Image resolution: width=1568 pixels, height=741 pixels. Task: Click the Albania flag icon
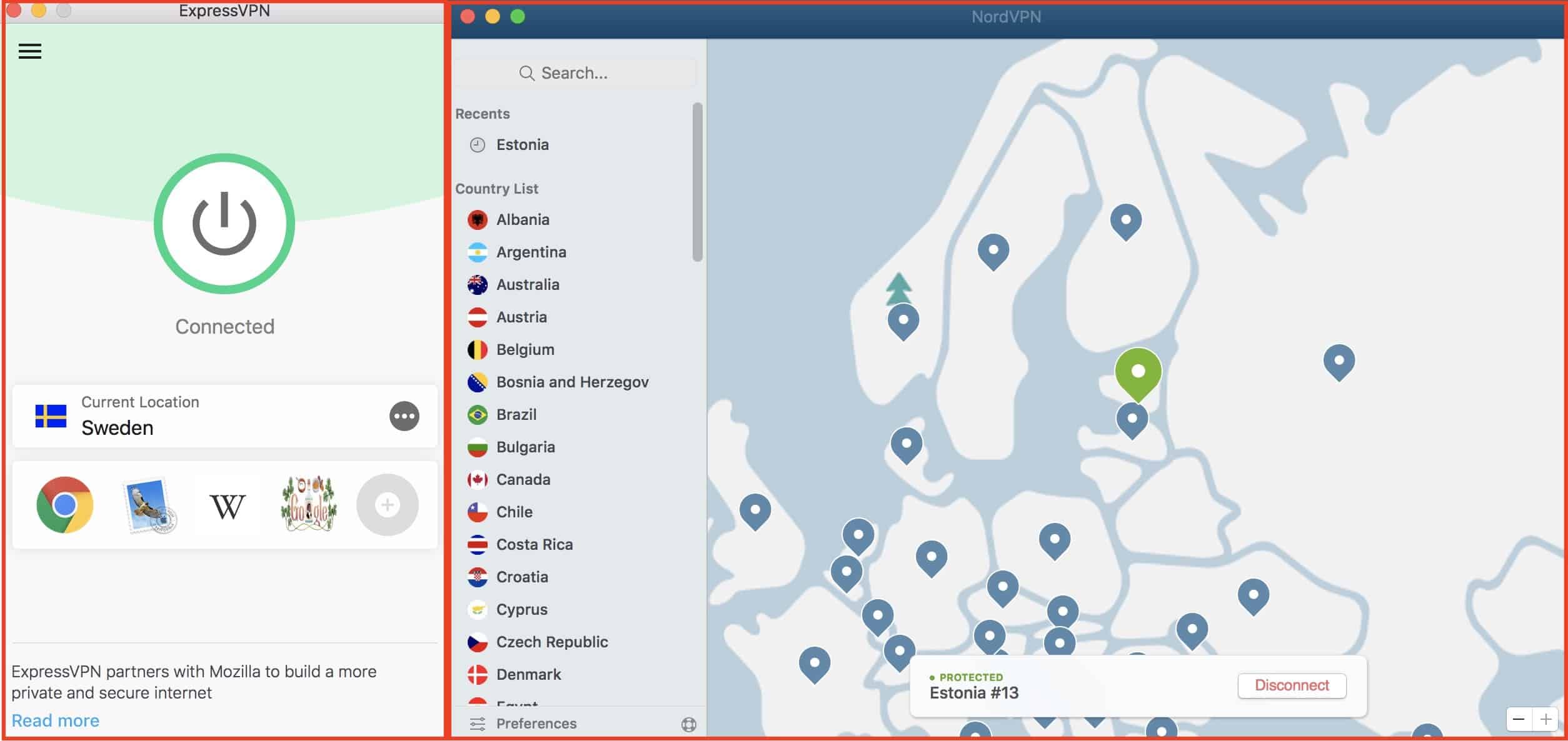(477, 220)
